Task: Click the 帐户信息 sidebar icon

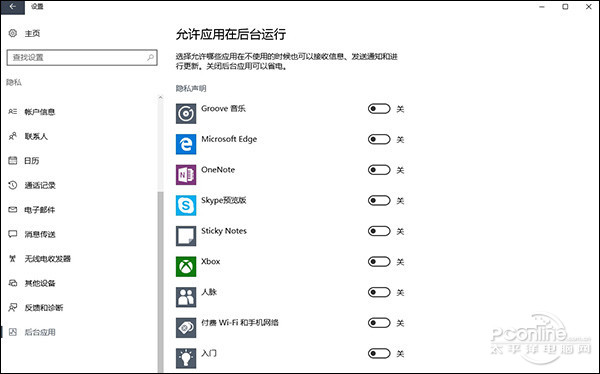Action: click(13, 112)
